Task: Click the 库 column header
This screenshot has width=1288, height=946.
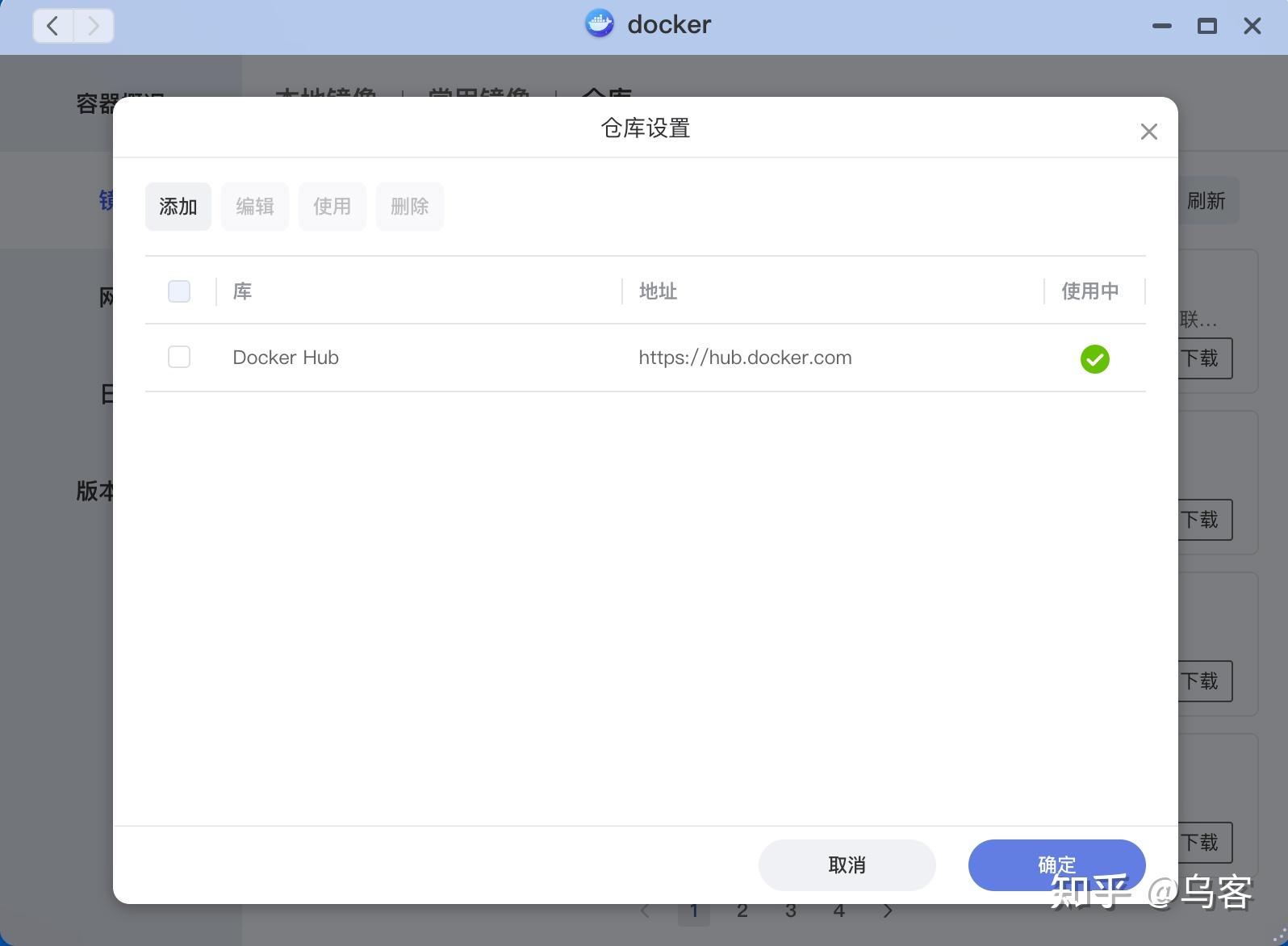Action: click(x=242, y=291)
